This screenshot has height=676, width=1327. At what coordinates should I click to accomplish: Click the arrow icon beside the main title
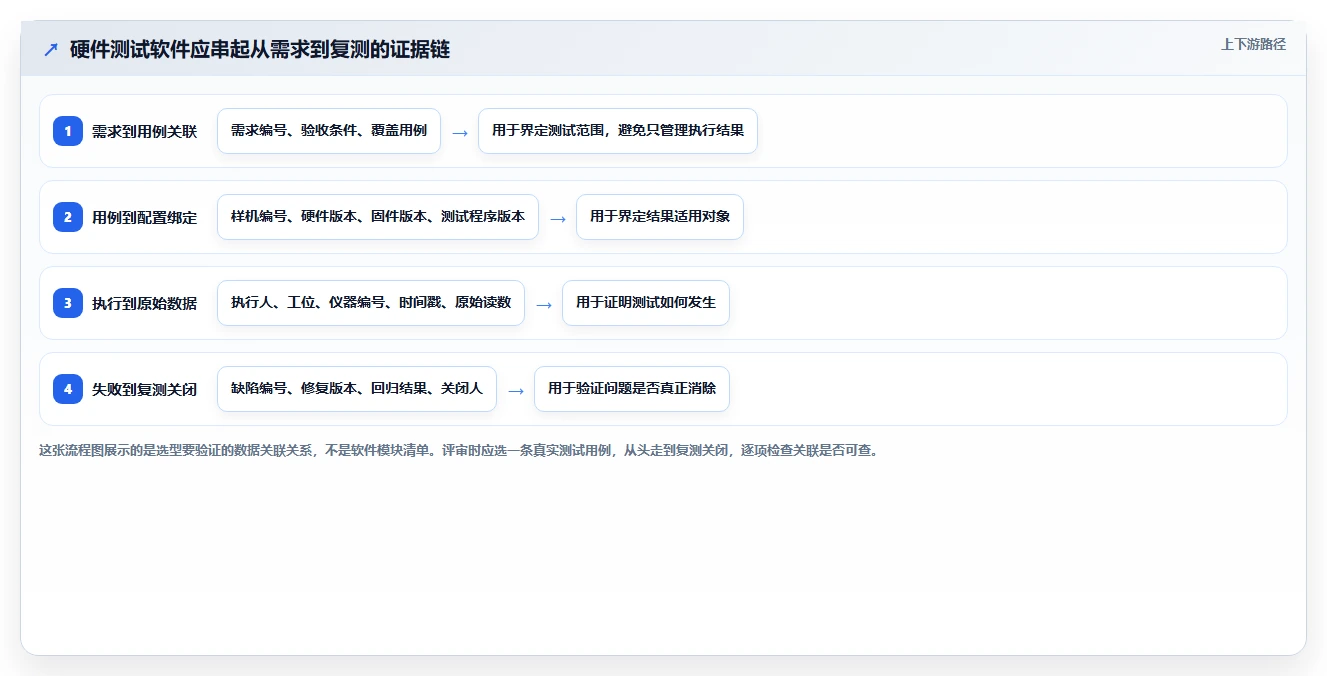51,49
